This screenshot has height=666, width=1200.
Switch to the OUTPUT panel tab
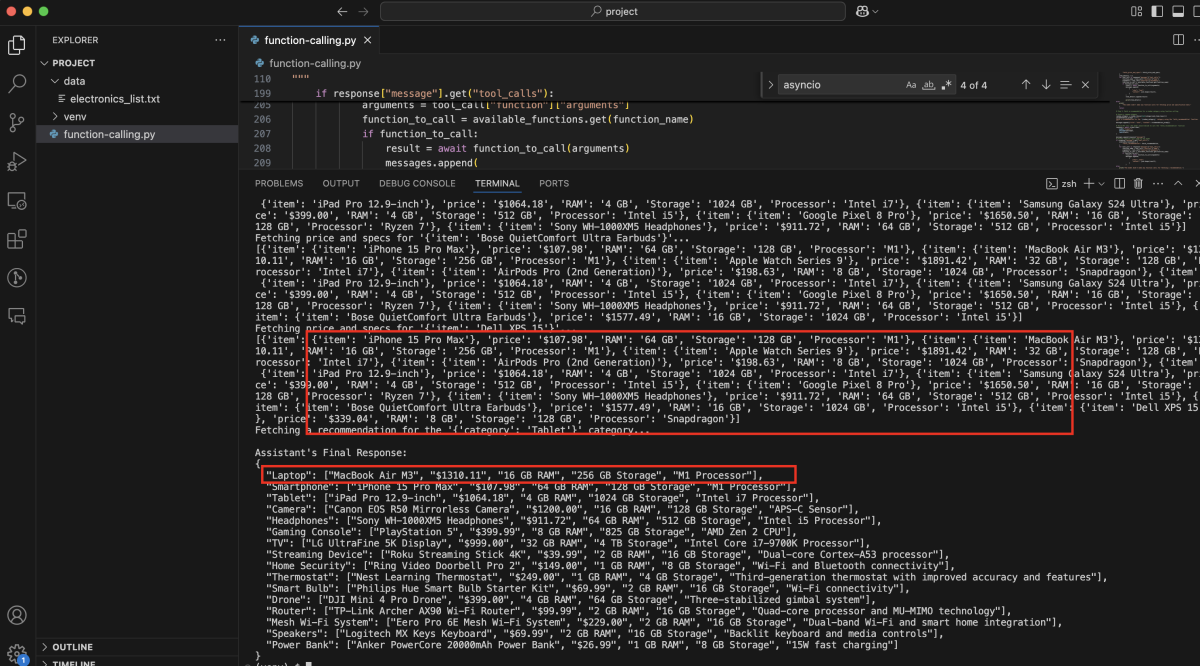click(x=341, y=183)
